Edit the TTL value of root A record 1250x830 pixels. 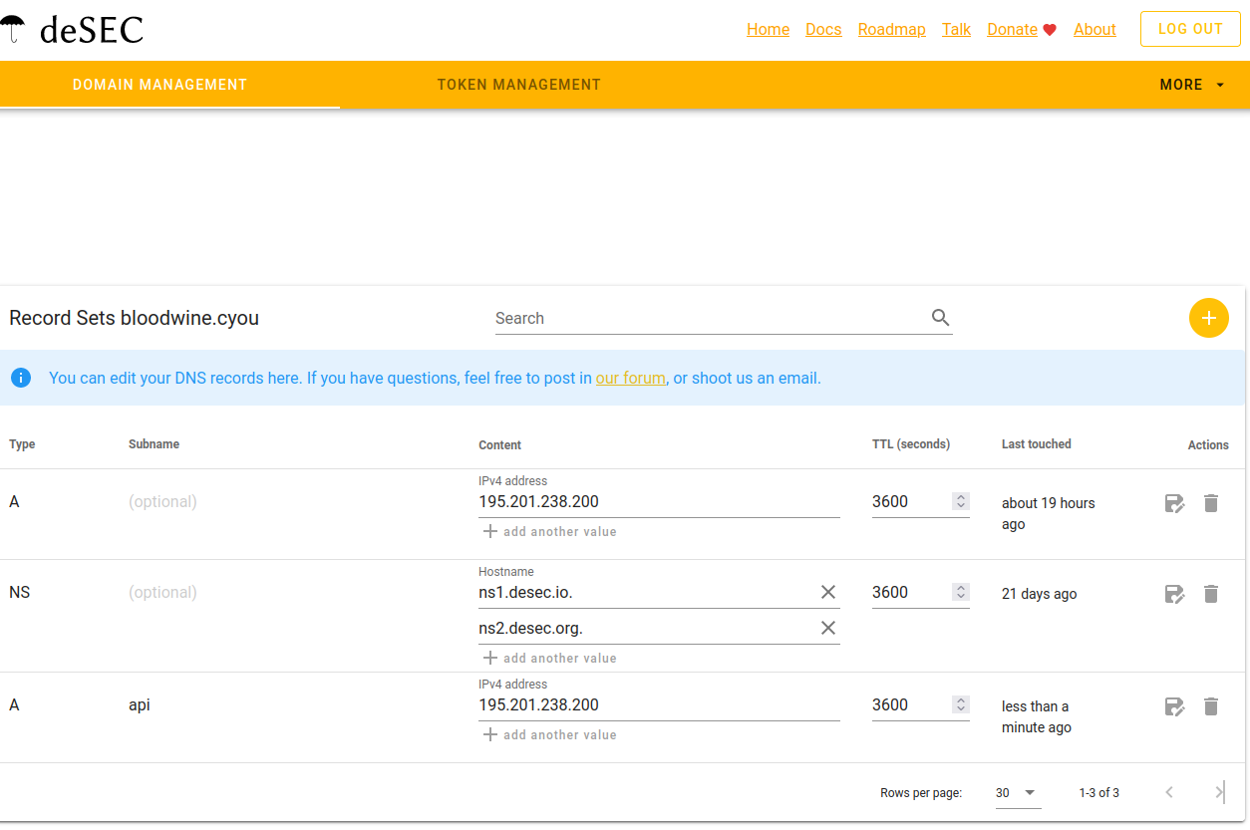pyautogui.click(x=910, y=502)
